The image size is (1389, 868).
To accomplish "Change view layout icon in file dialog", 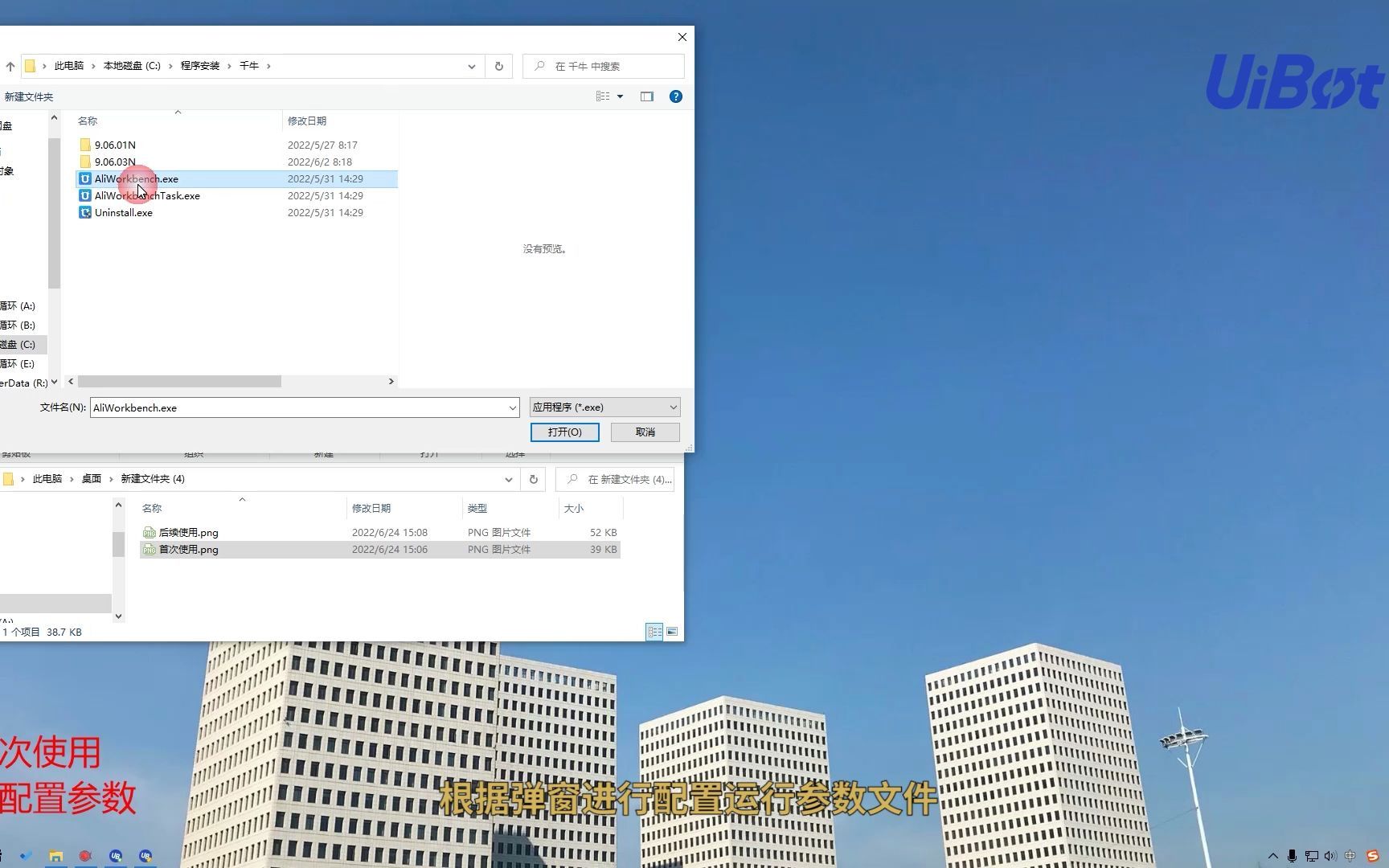I will pyautogui.click(x=603, y=96).
